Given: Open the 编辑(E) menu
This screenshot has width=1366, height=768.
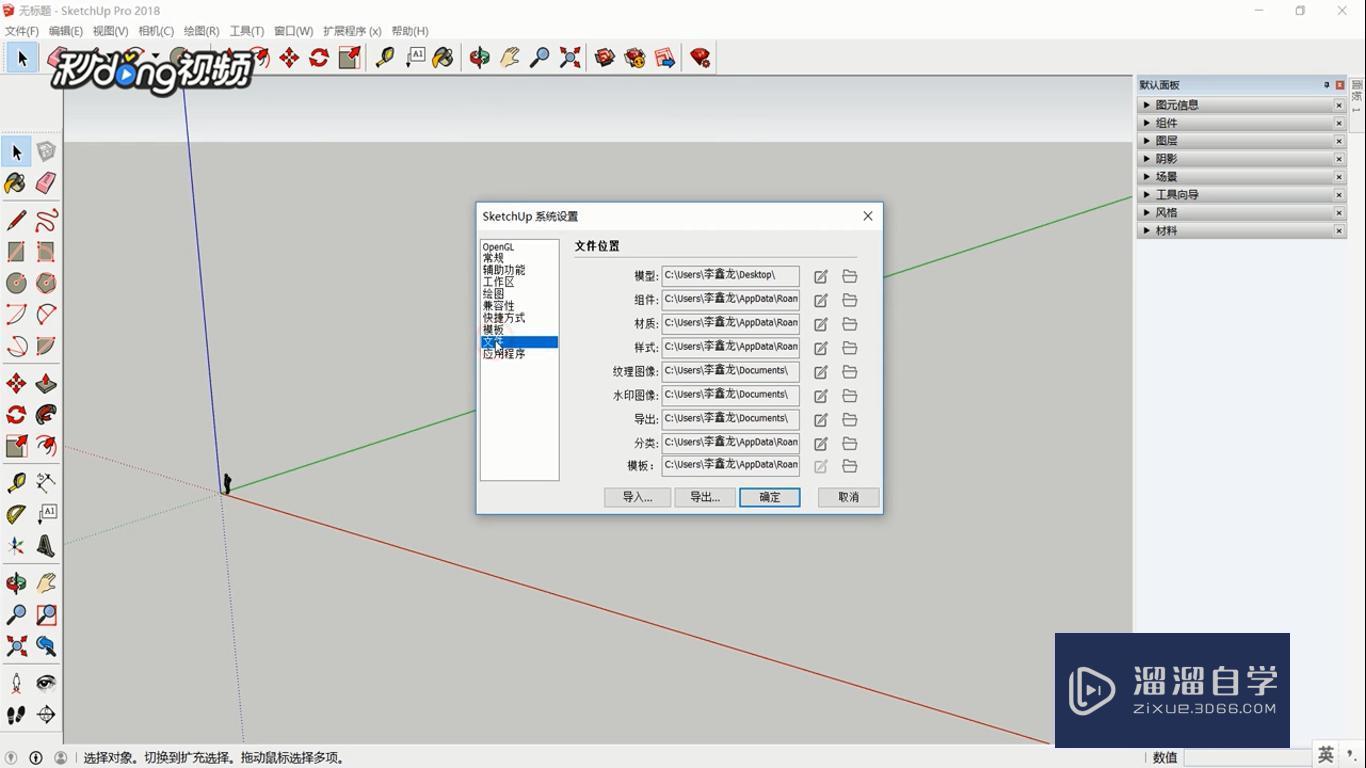Looking at the screenshot, I should click(x=66, y=31).
